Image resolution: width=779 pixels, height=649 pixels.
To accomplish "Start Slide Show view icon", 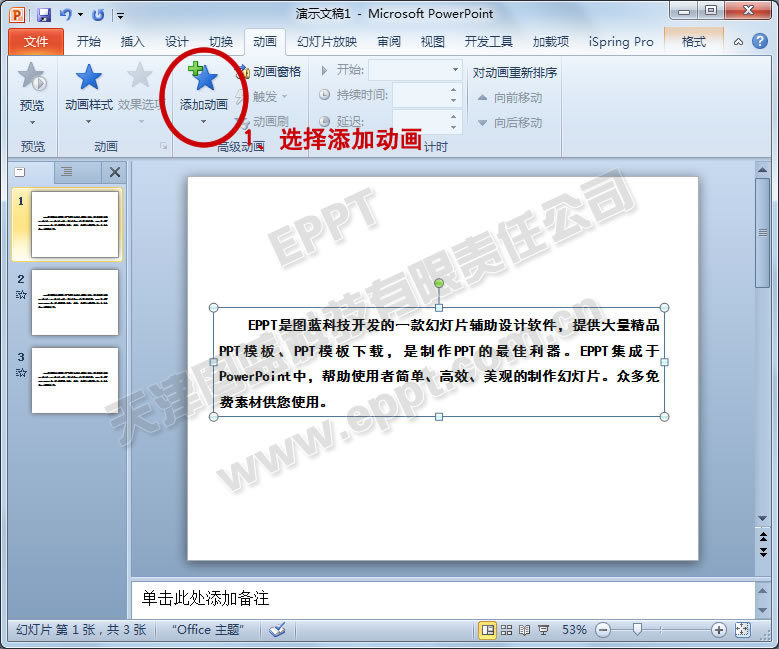I will tap(544, 630).
